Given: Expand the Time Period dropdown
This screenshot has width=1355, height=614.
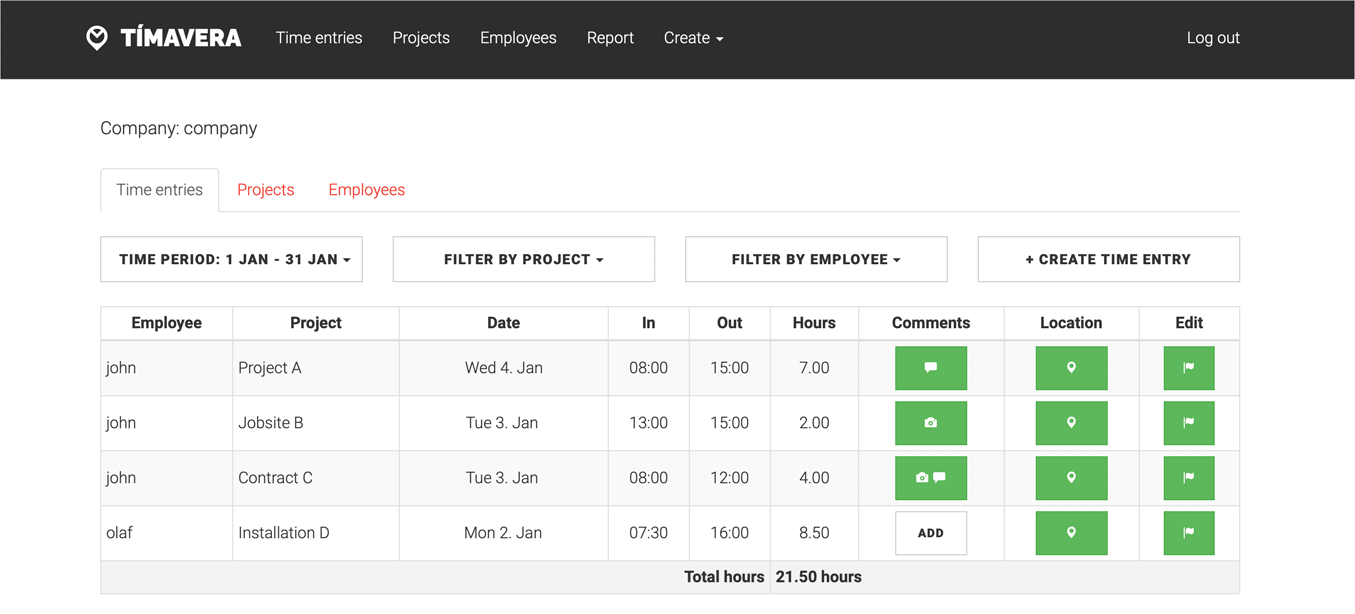Looking at the screenshot, I should click(232, 260).
